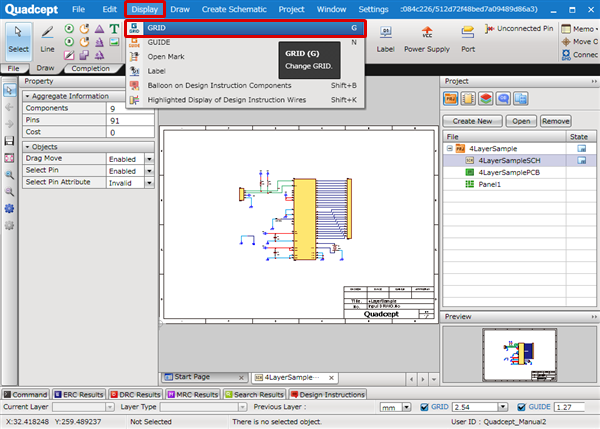
Task: Open Create Schematic menu
Action: click(x=234, y=9)
